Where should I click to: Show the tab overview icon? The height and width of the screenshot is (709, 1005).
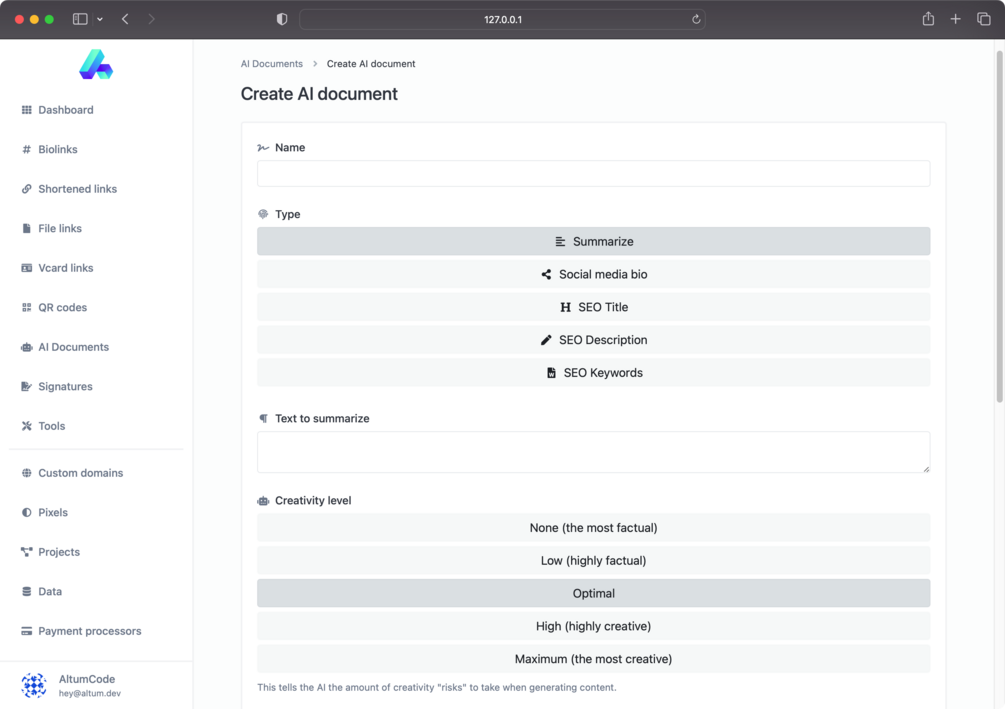(984, 19)
